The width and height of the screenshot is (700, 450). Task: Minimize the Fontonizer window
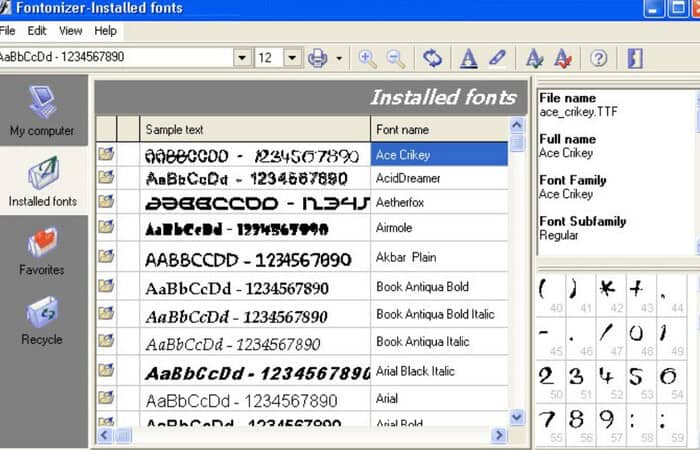(x=654, y=8)
